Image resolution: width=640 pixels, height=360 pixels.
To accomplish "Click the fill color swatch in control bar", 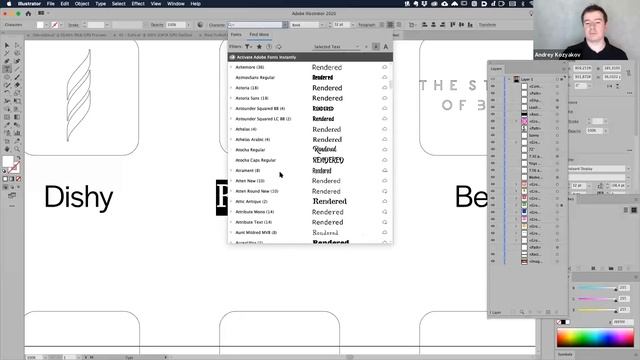I will 40,25.
